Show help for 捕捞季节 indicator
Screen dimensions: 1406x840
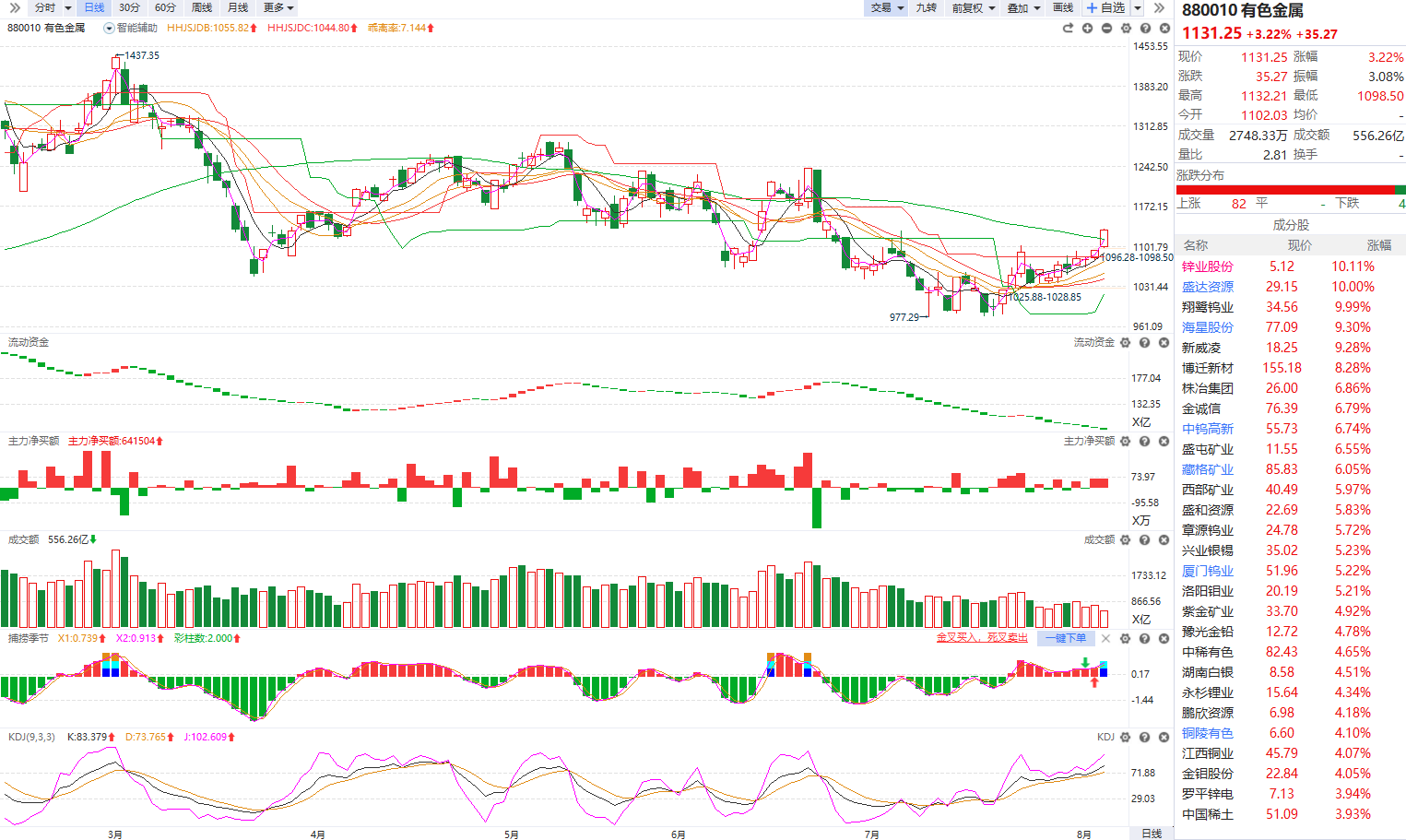point(1144,638)
